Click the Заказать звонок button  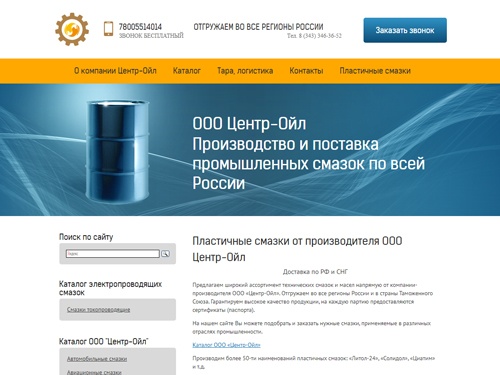[405, 30]
